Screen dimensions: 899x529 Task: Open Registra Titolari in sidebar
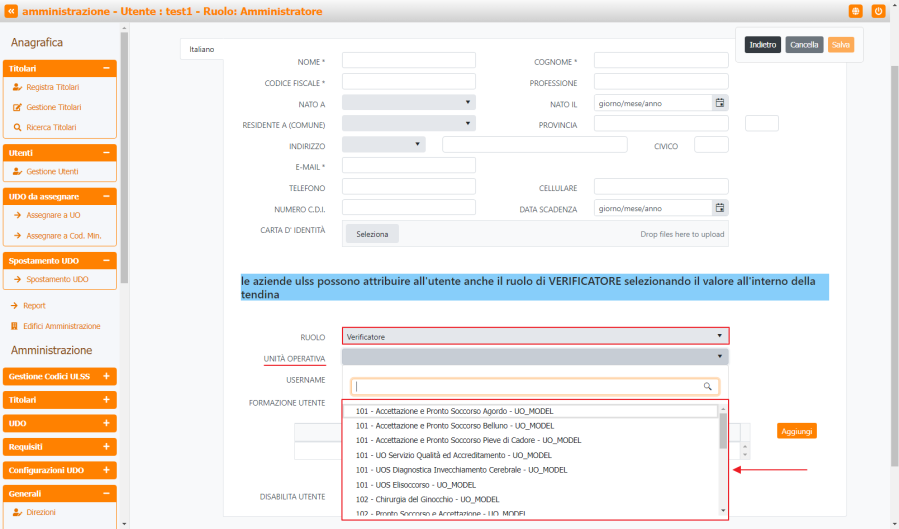coord(52,88)
